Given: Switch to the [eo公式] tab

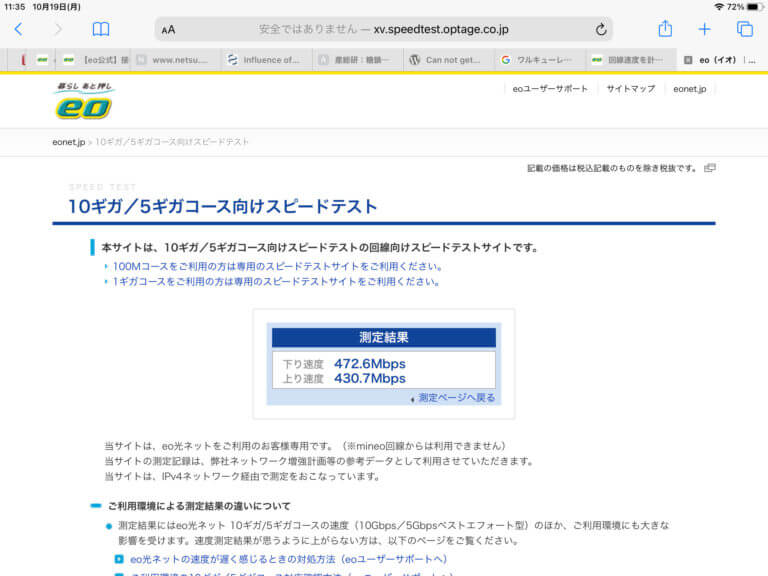Looking at the screenshot, I should [x=93, y=60].
